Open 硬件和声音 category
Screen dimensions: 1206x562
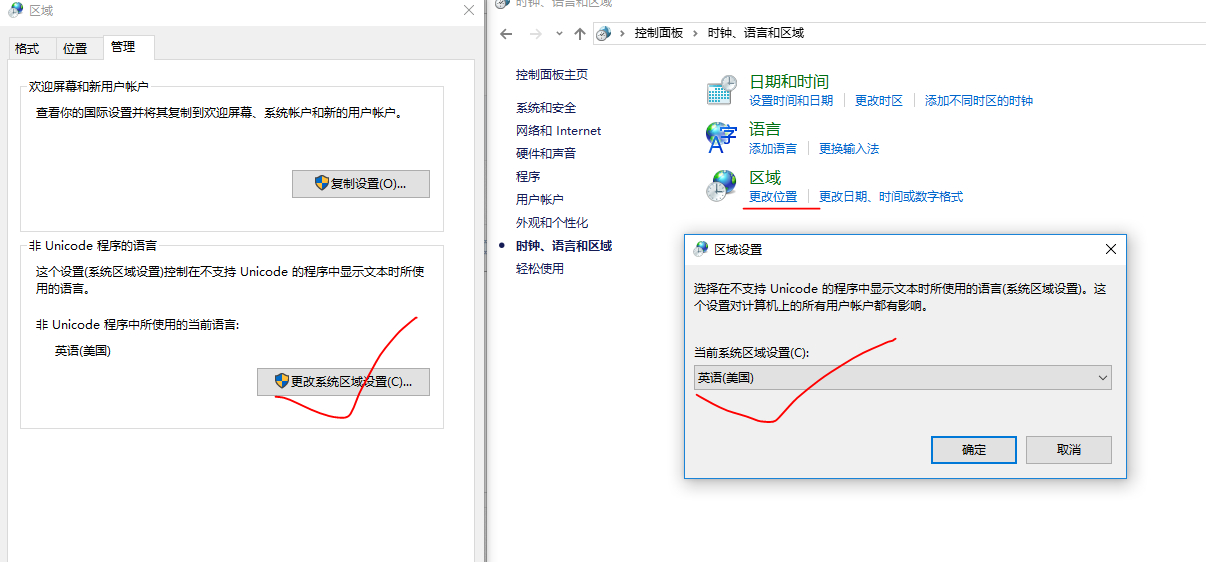pos(546,154)
